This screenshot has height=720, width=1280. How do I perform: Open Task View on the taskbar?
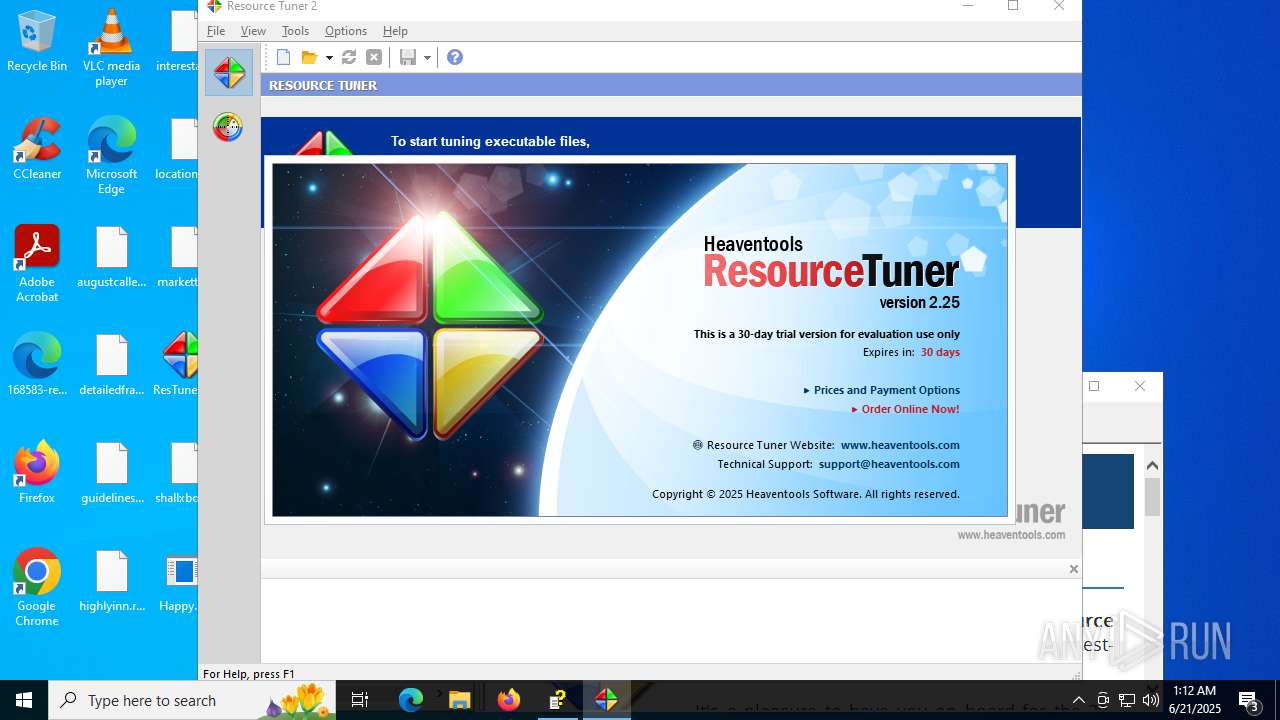pos(360,700)
